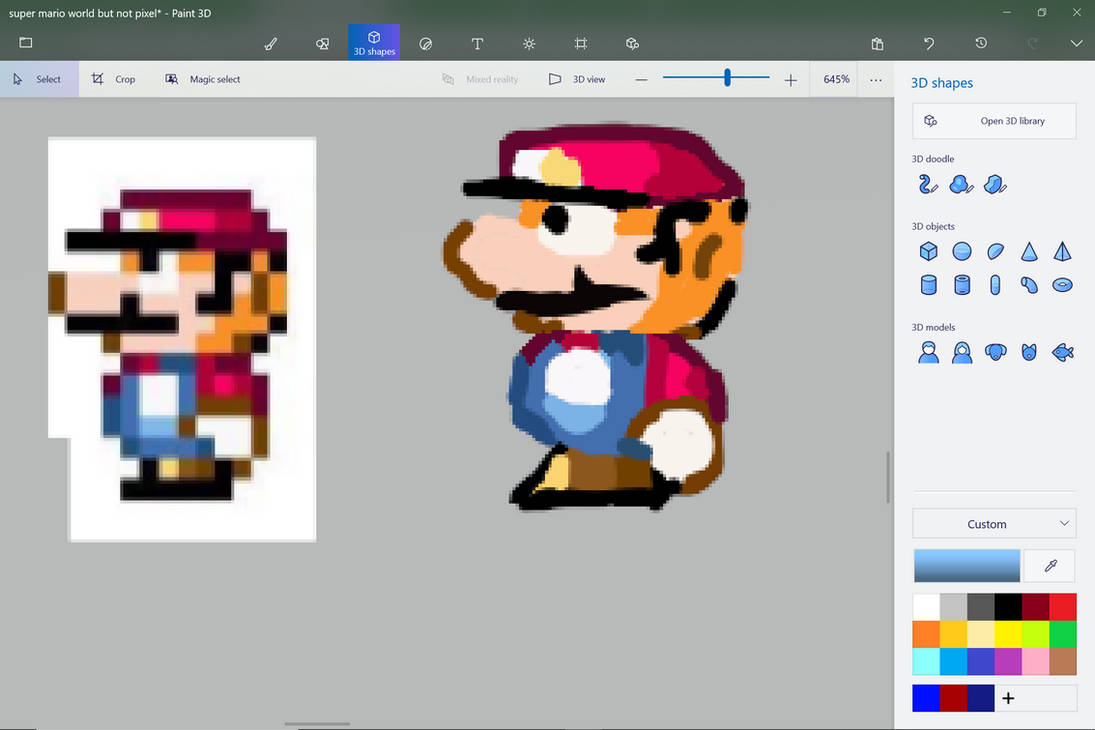This screenshot has height=730, width=1095.
Task: Activate the eyedropper color picker
Action: coord(1049,566)
